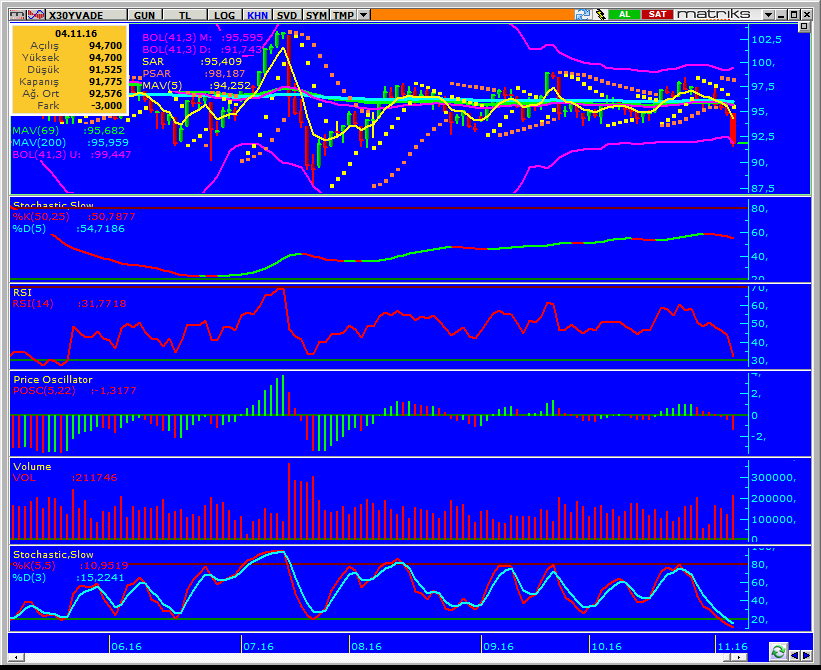Open the indicator wave icon

[x=36, y=15]
